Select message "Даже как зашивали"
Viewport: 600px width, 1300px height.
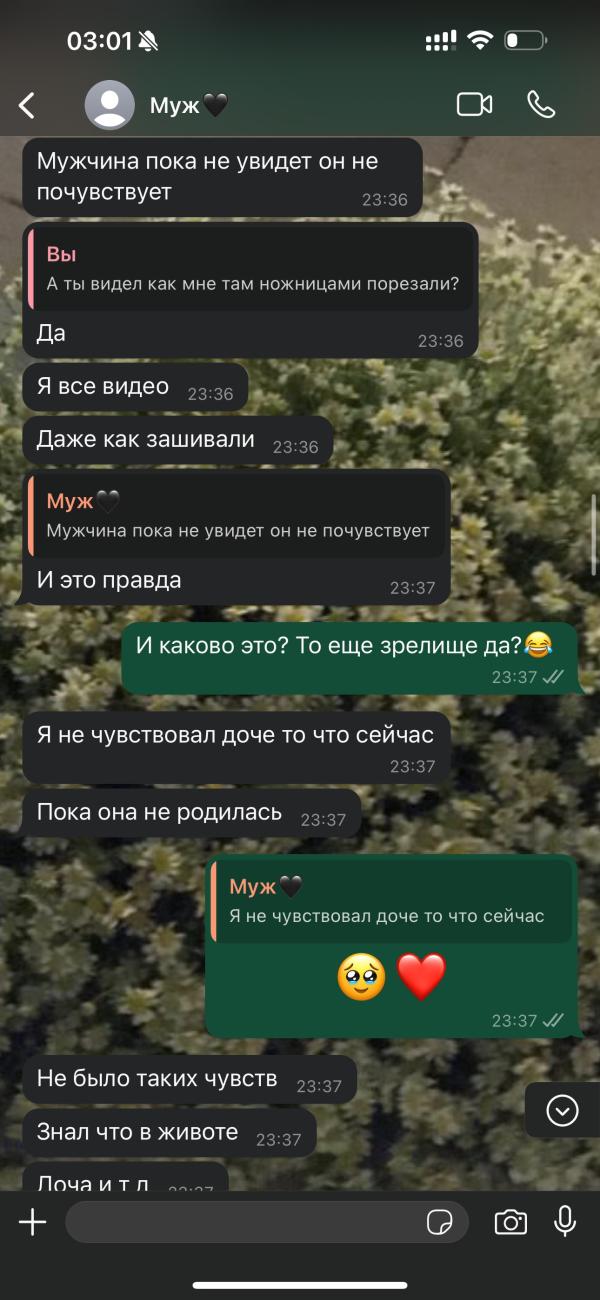[x=178, y=440]
